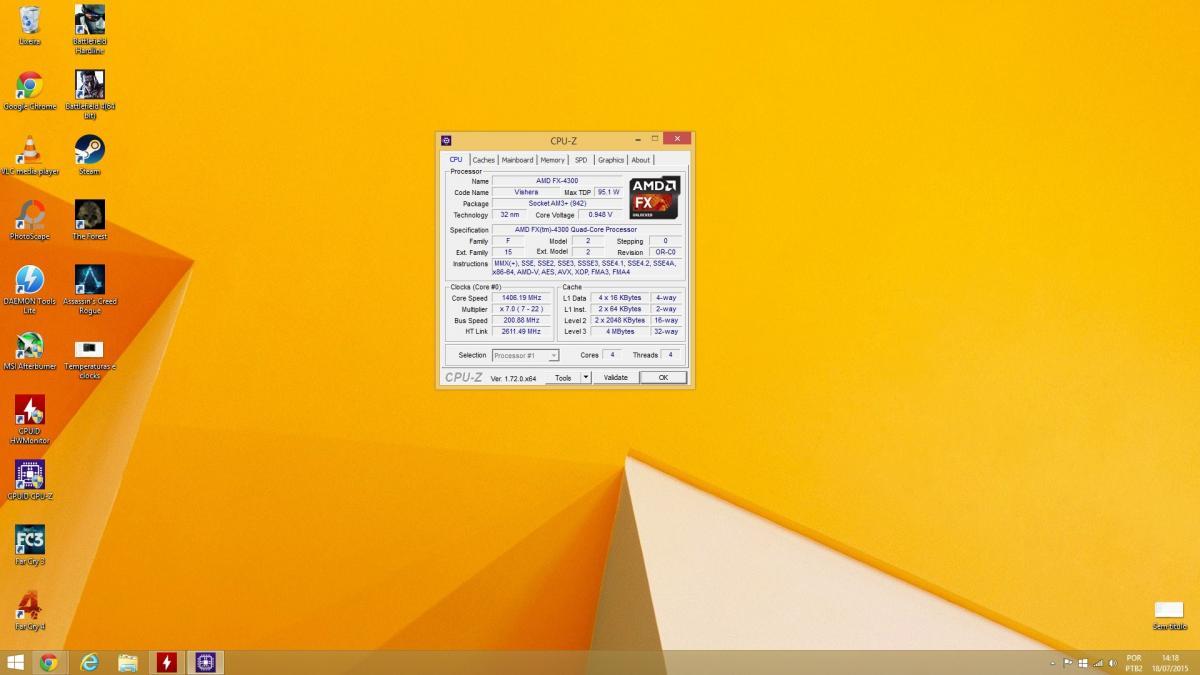
Task: Click the HT Link value '2611.49 MHz'
Action: pyautogui.click(x=521, y=331)
